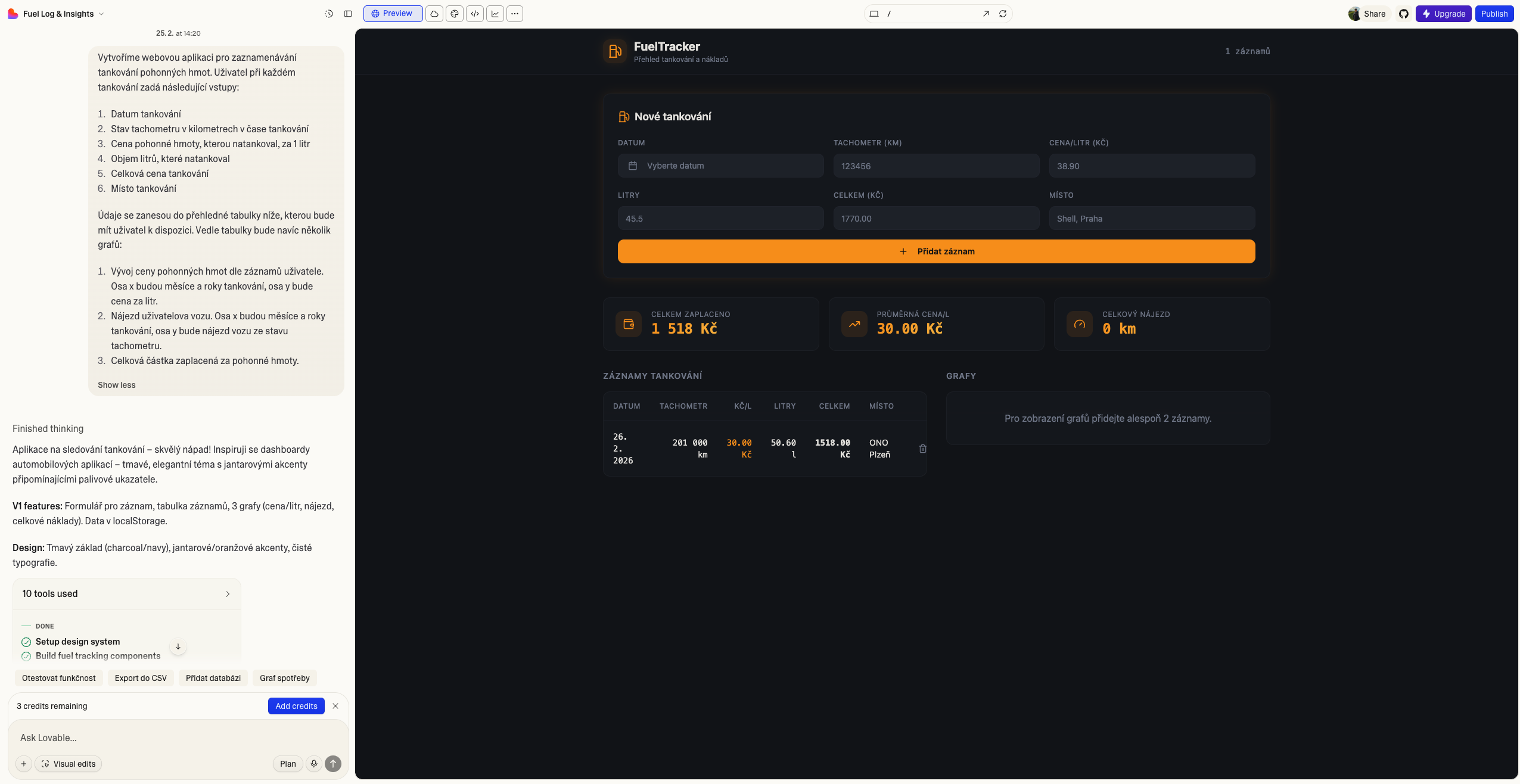Image resolution: width=1520 pixels, height=784 pixels.
Task: Toggle Plan mode in chat
Action: 288,764
